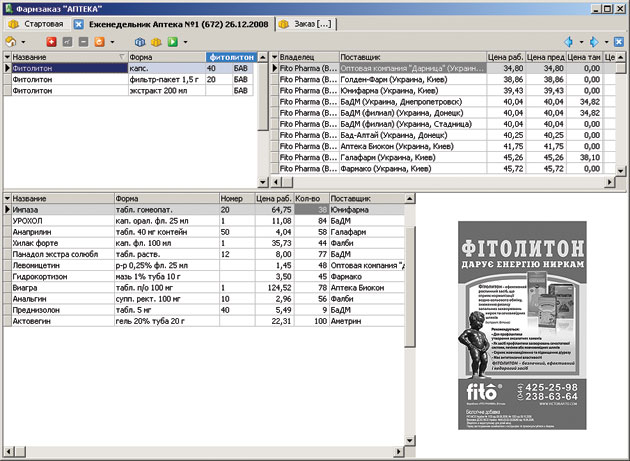Select the Хилак форте row
The height and width of the screenshot is (461, 630).
tap(204, 243)
